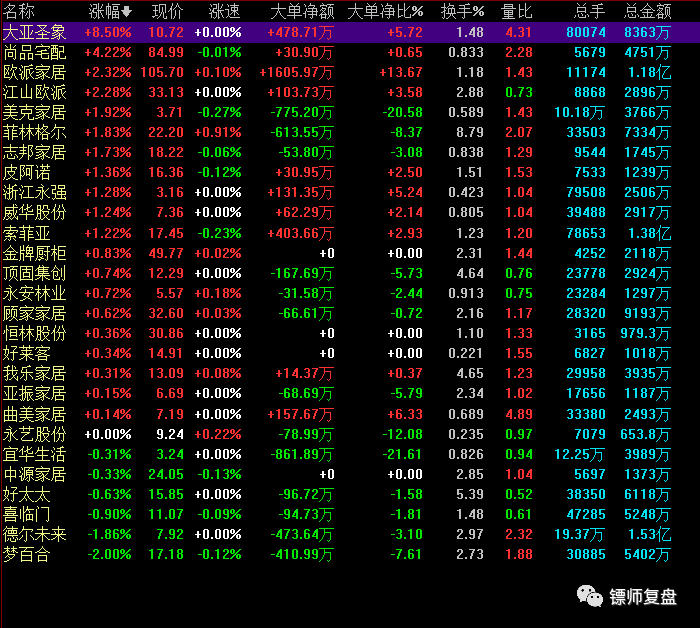Click the 大单净额 column header
The height and width of the screenshot is (628, 700).
tap(302, 12)
